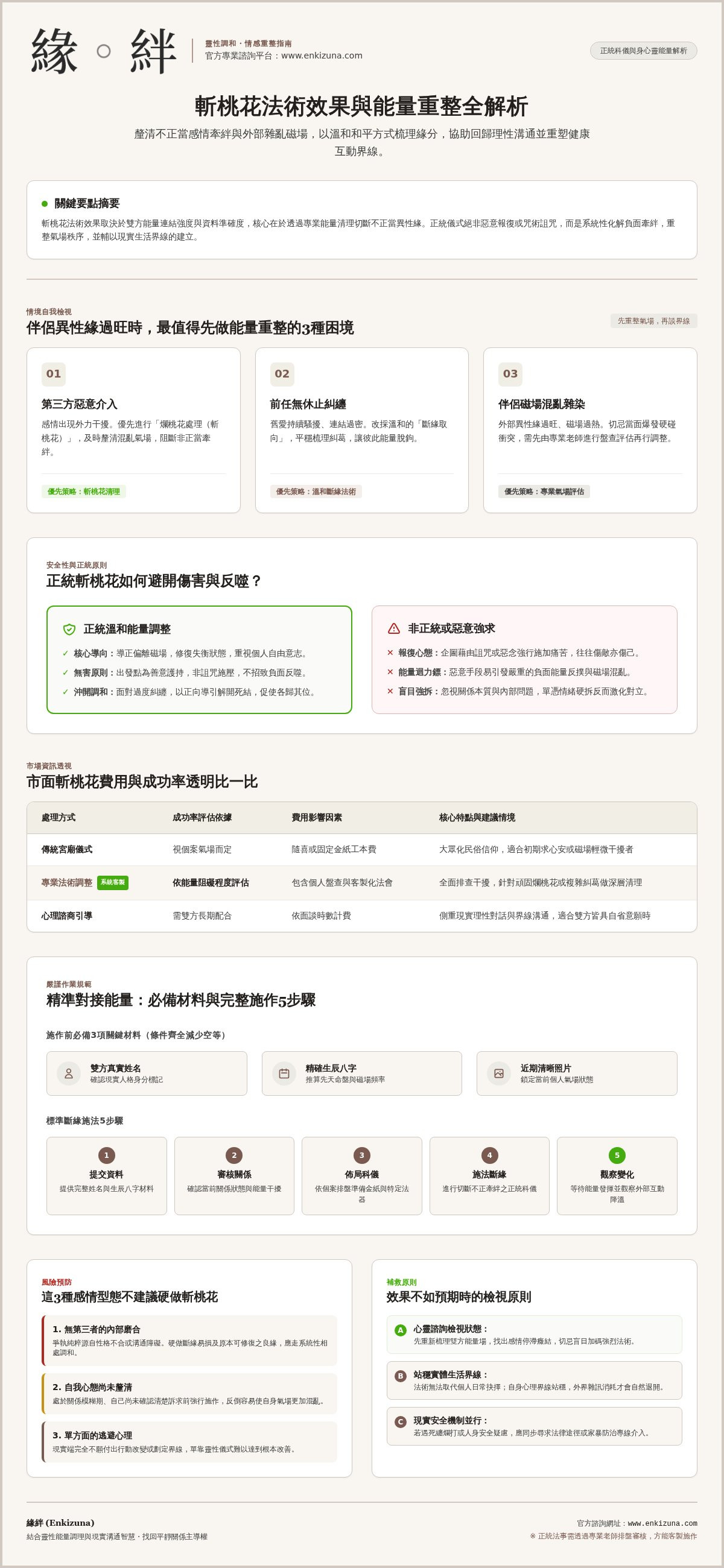Click green step number 5 circle 觀察變化
The width and height of the screenshot is (724, 1568).
[617, 1155]
